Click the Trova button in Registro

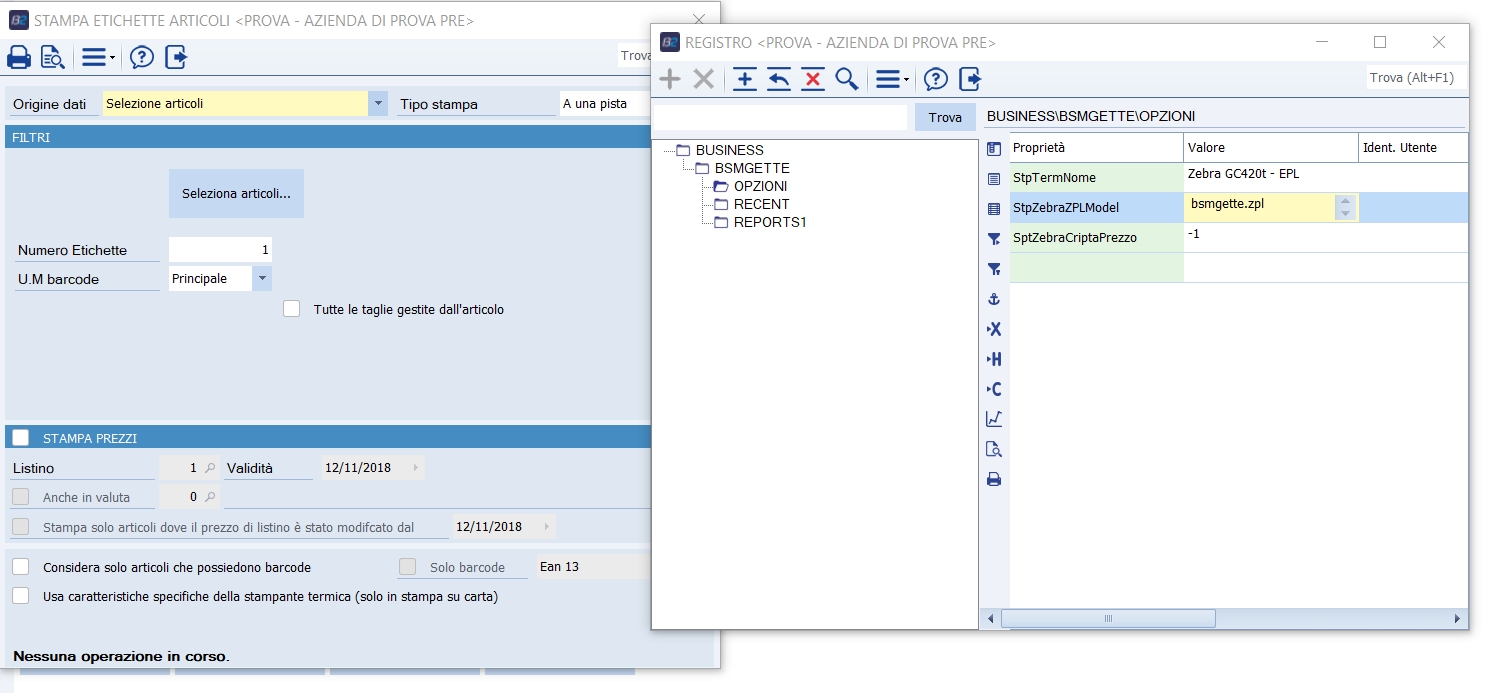945,117
